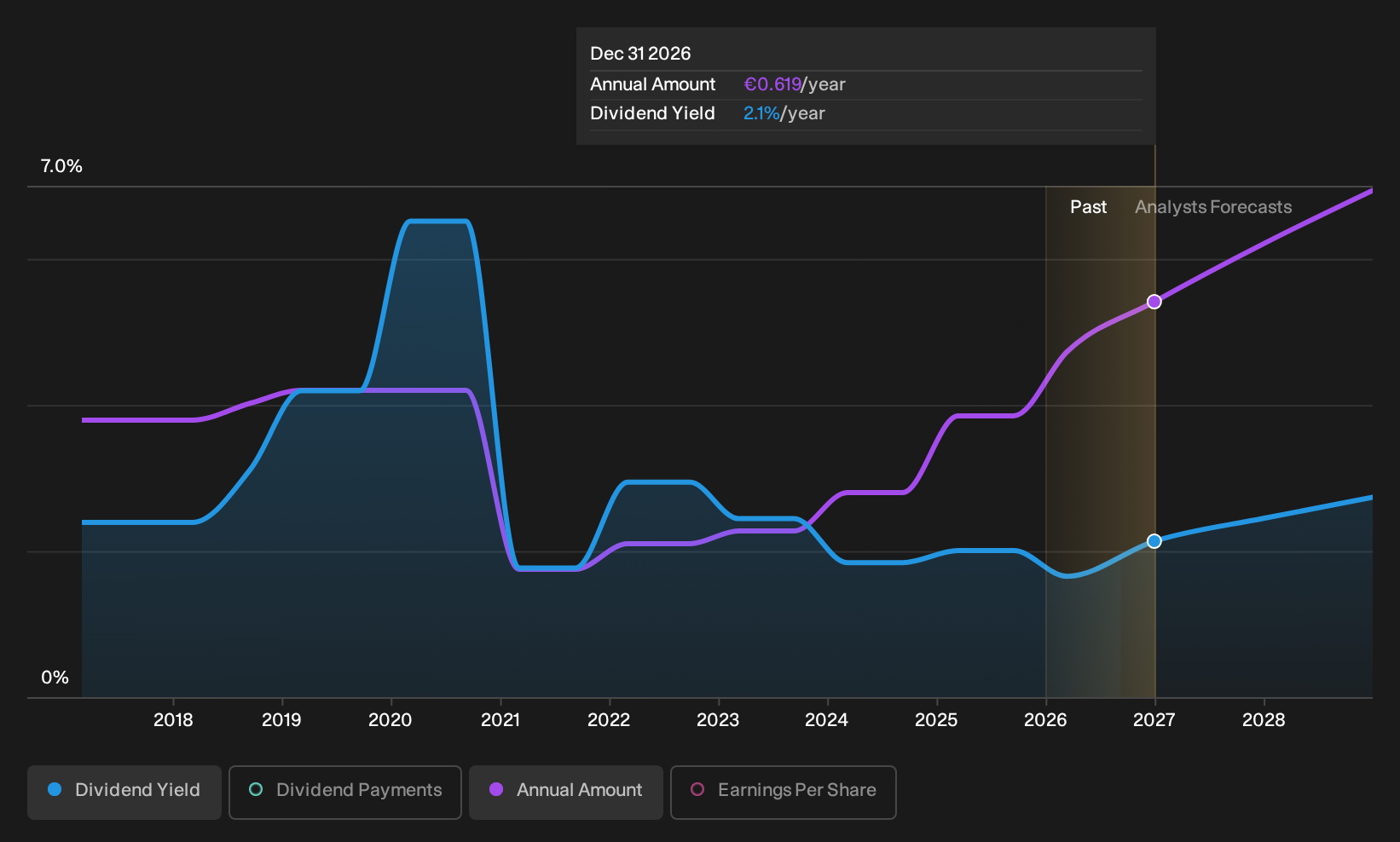The width and height of the screenshot is (1400, 842).
Task: Select the blue Dividend Yield point at 2027
Action: click(x=1154, y=541)
